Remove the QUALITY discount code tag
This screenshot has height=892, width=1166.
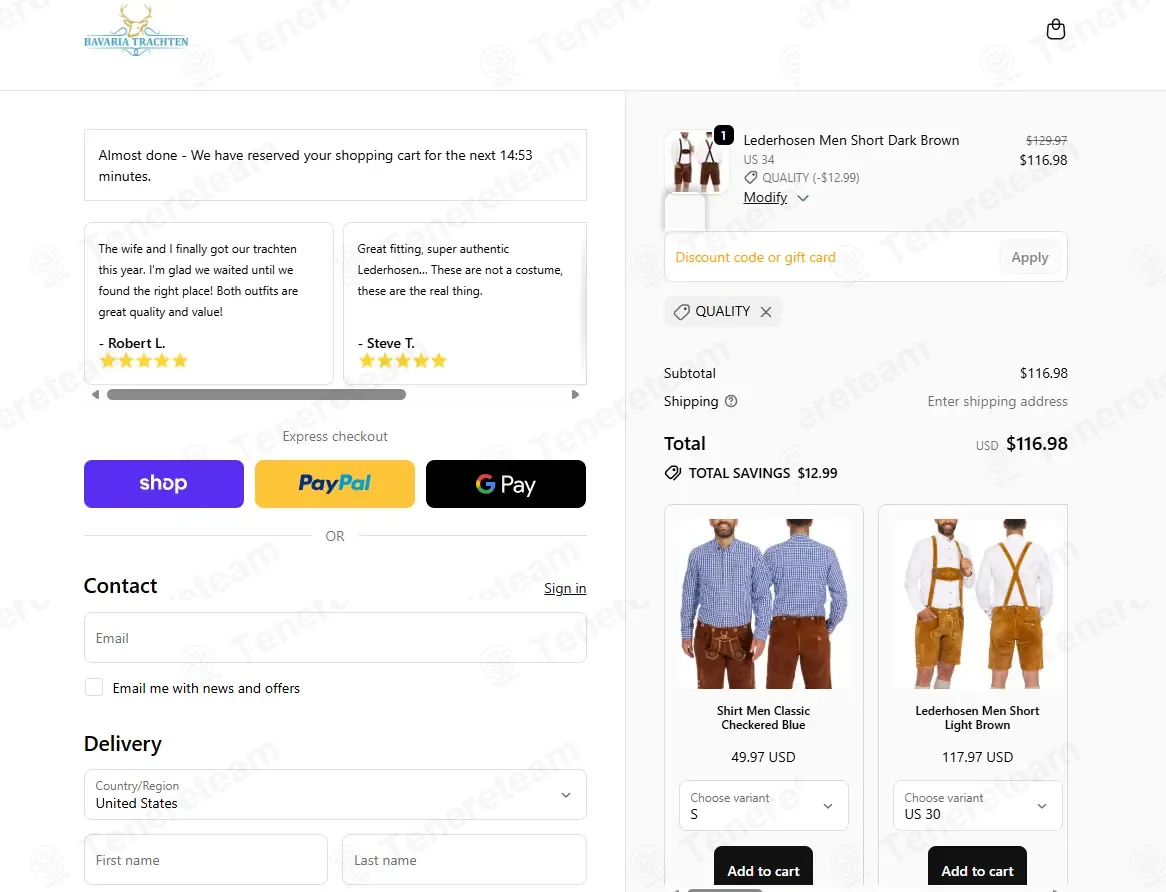(766, 312)
